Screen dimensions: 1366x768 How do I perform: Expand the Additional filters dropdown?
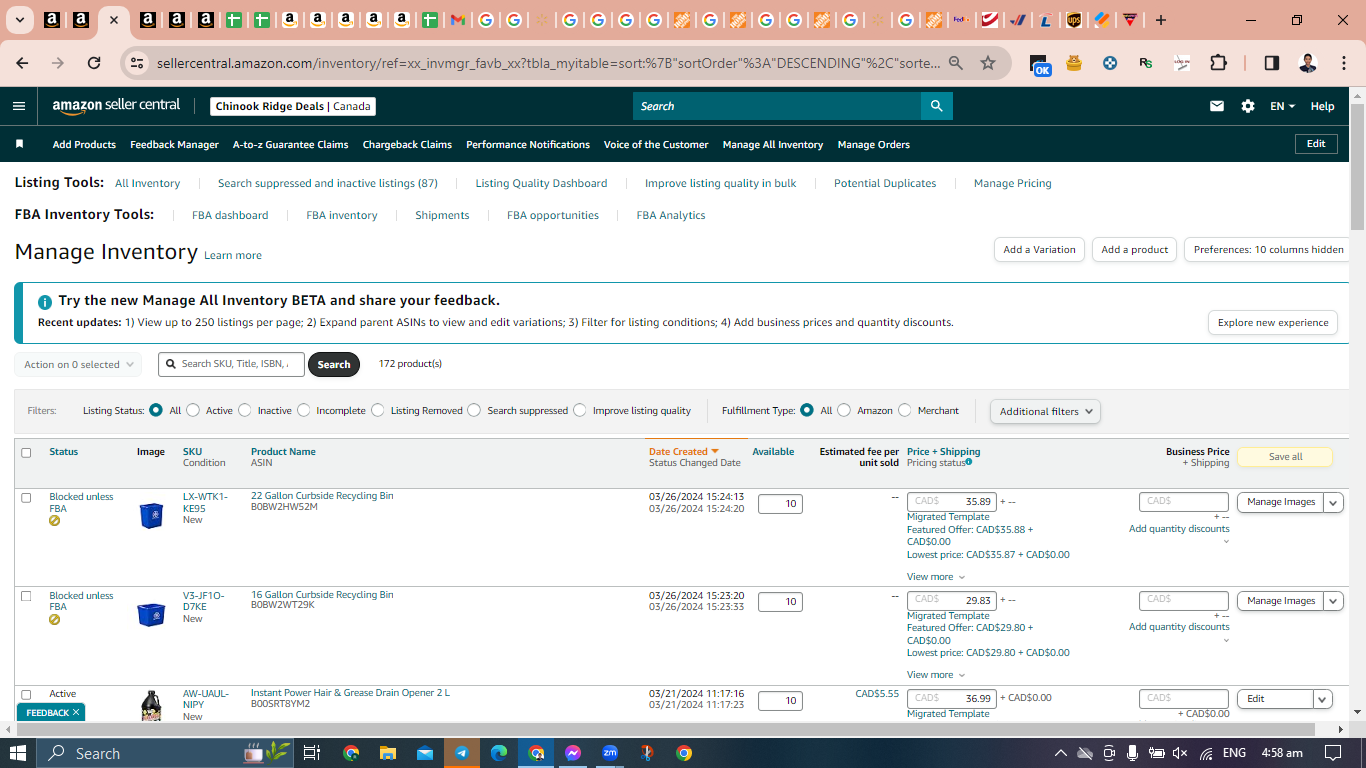[1045, 411]
